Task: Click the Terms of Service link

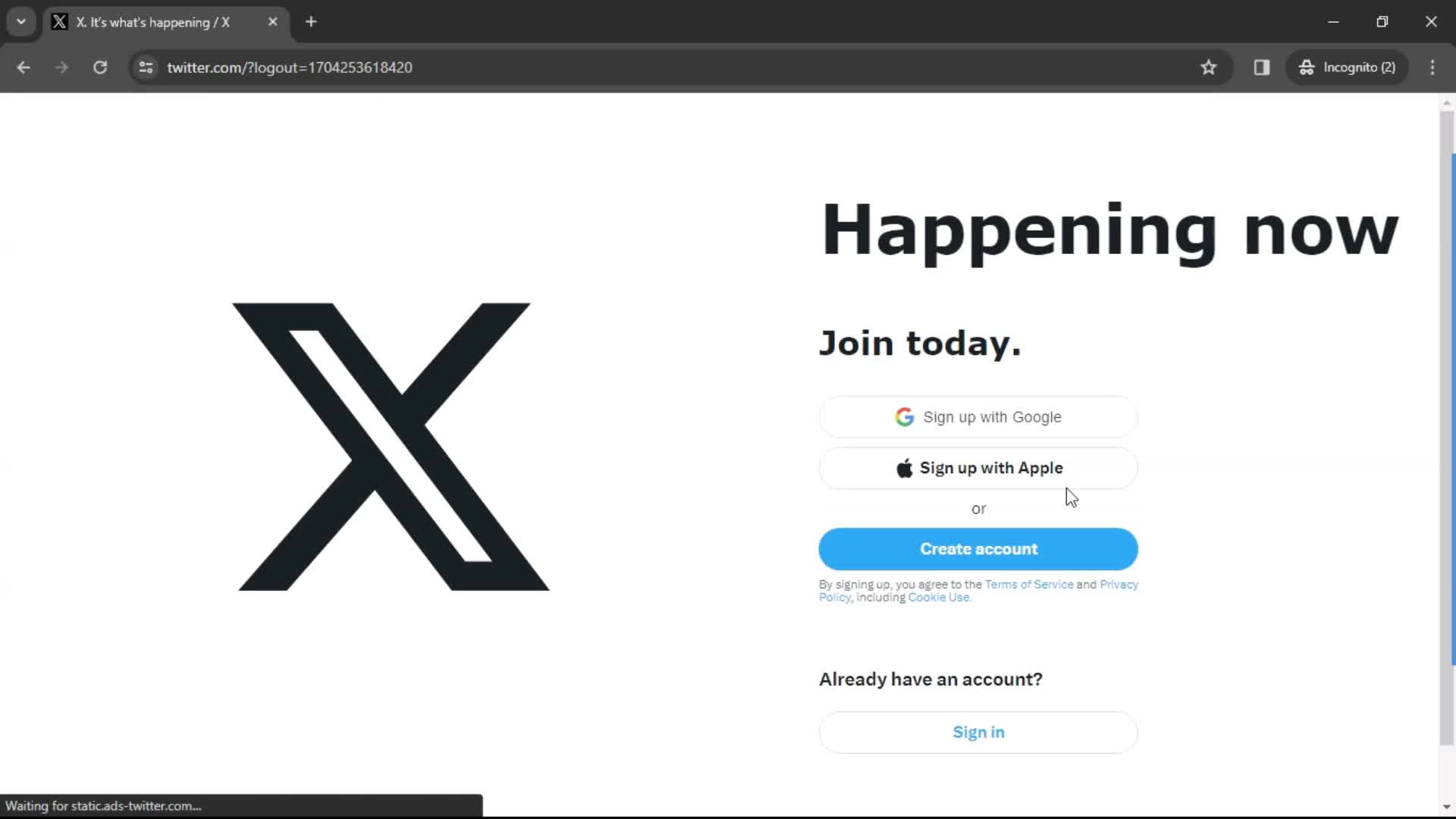Action: coord(1028,584)
